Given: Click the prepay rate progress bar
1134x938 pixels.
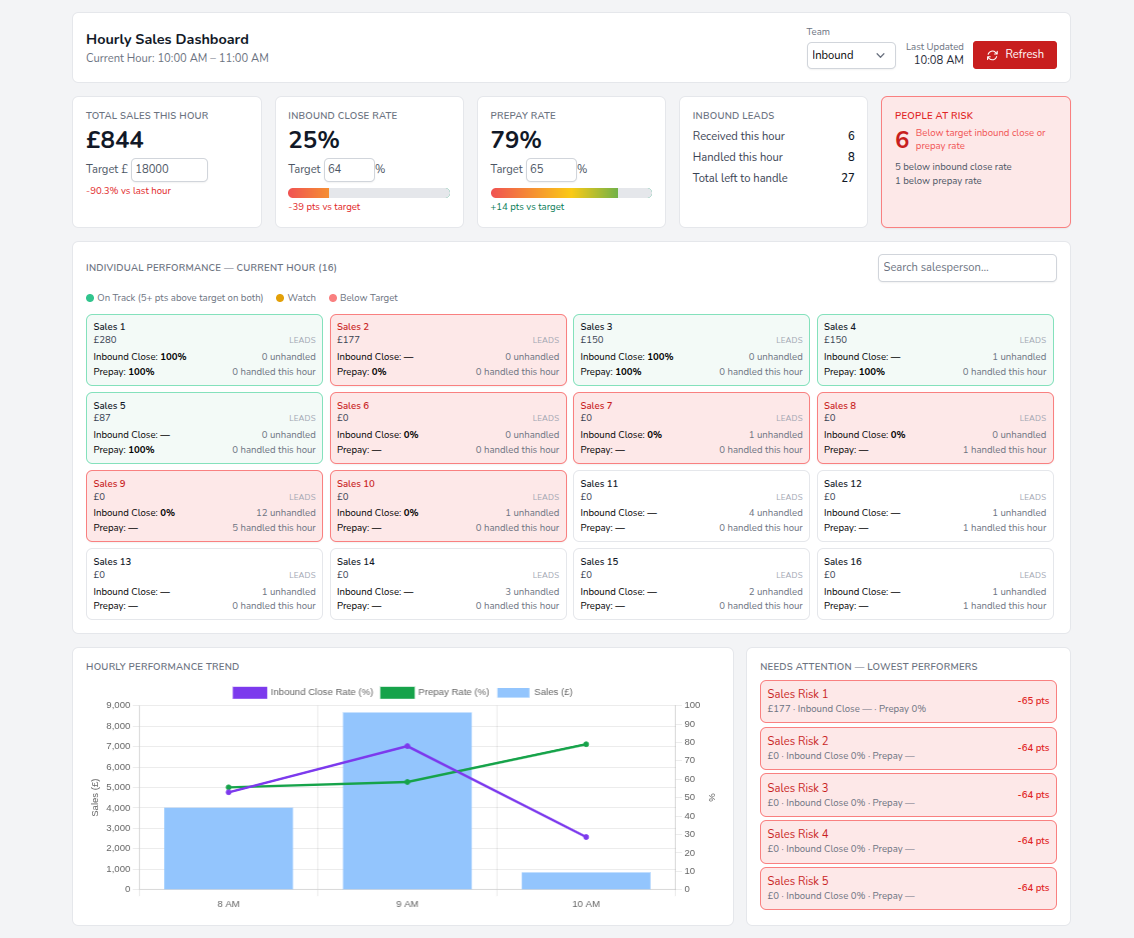Looking at the screenshot, I should (x=571, y=193).
